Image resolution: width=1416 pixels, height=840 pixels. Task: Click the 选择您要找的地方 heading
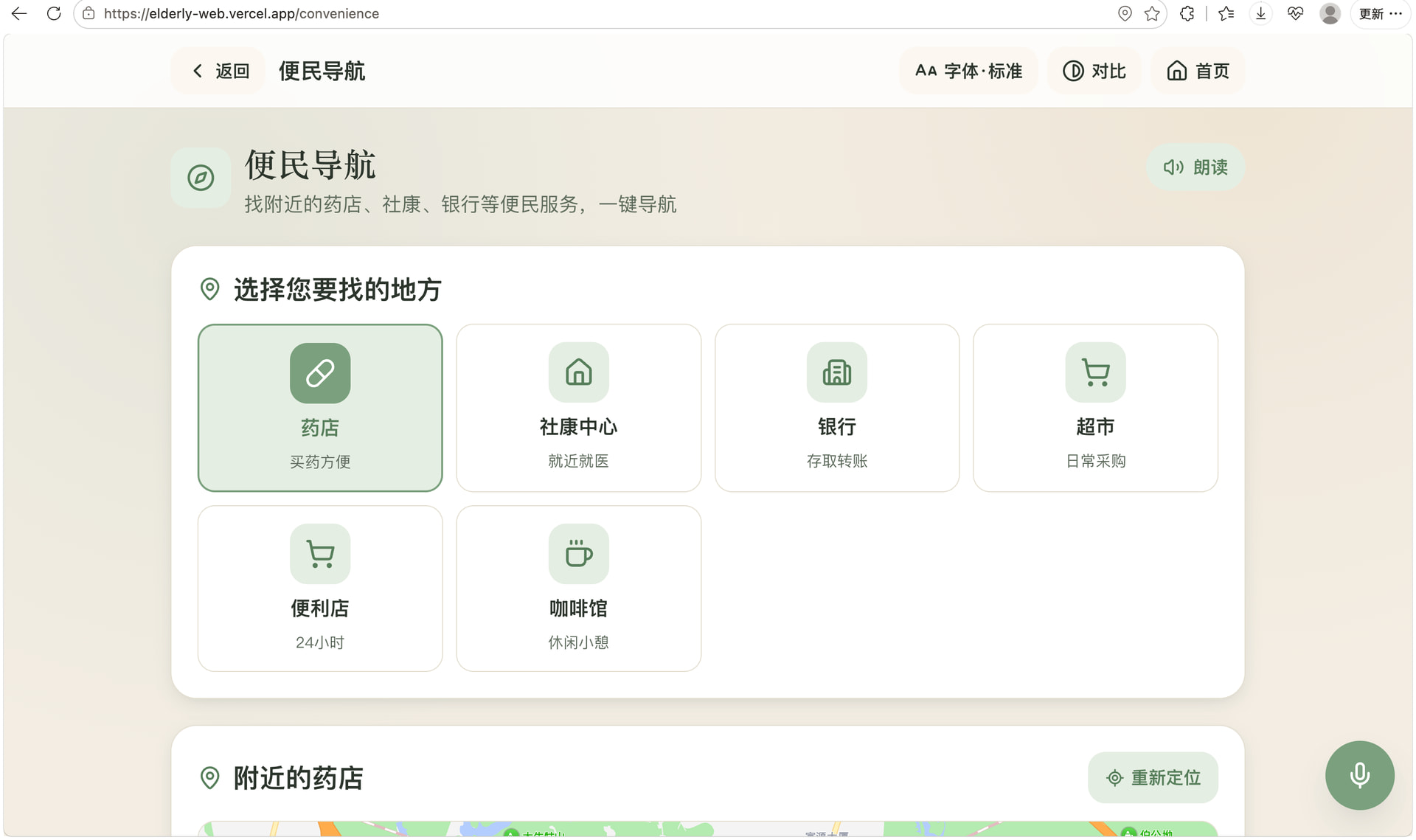pyautogui.click(x=338, y=290)
